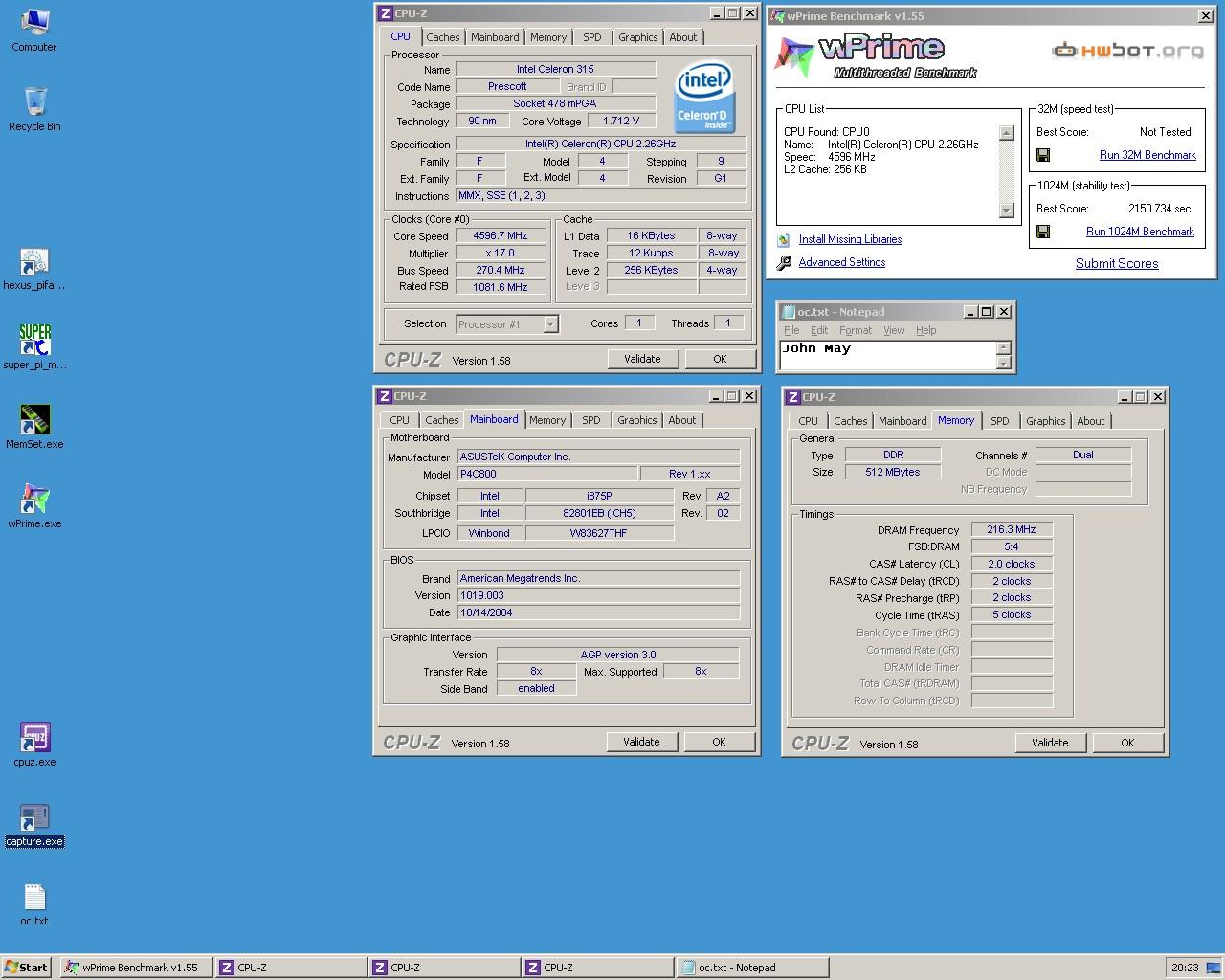Select the oc.txt file icon on desktop
This screenshot has height=980, width=1225.
[34, 903]
